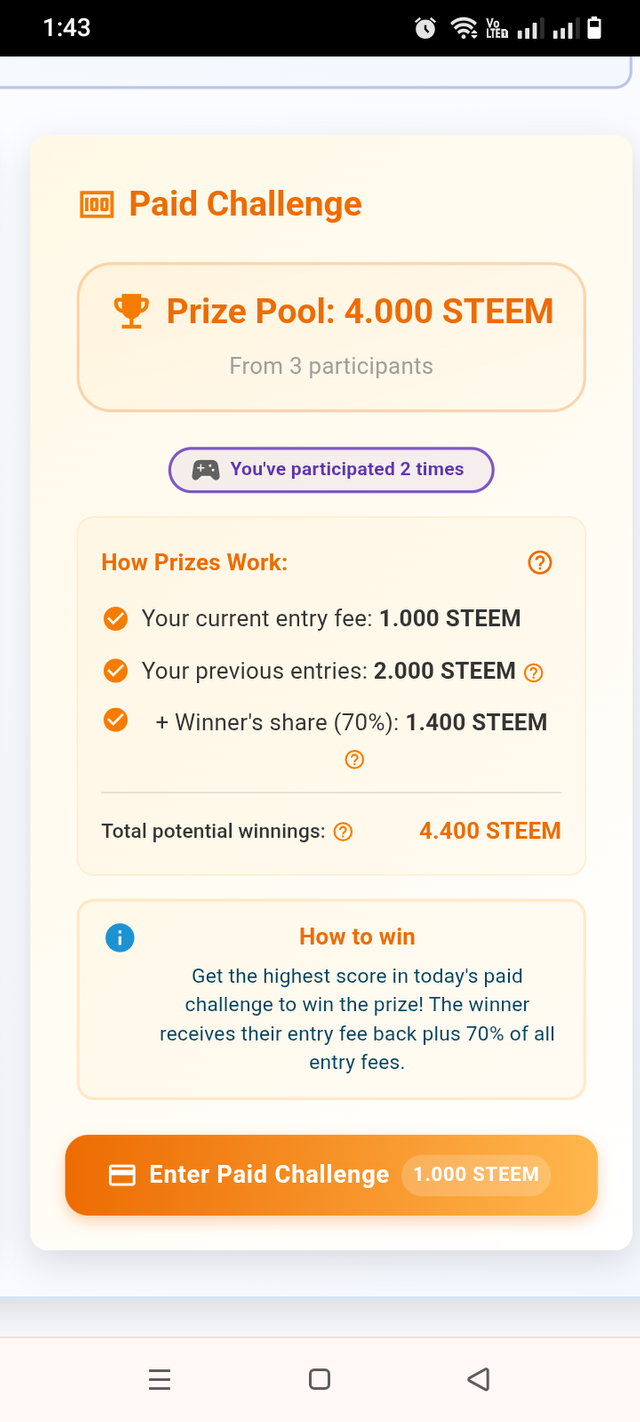
Task: Click the ticket icon beside Paid Challenge
Action: [96, 205]
